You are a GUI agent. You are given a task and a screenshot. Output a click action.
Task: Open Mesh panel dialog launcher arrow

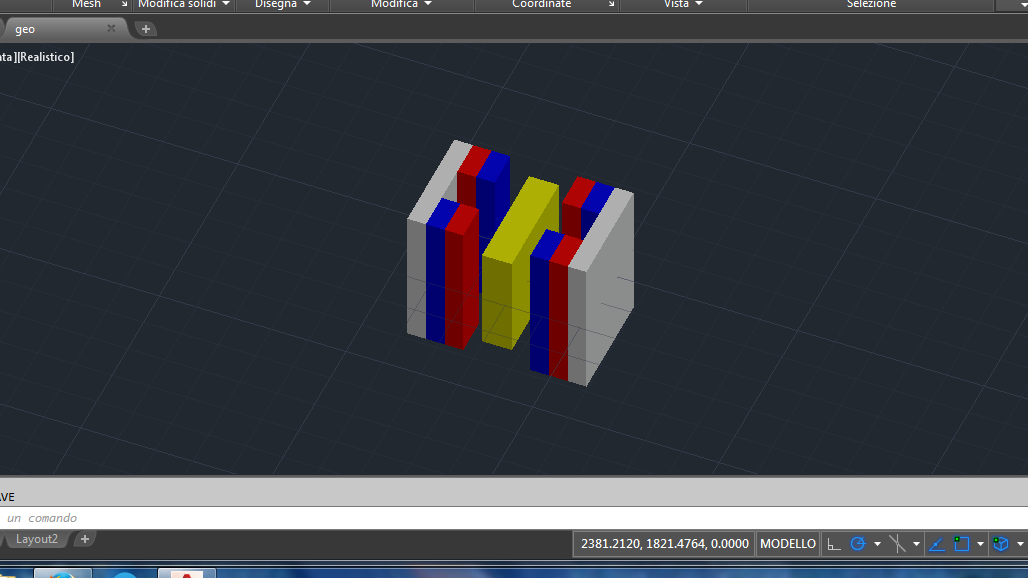tap(124, 5)
